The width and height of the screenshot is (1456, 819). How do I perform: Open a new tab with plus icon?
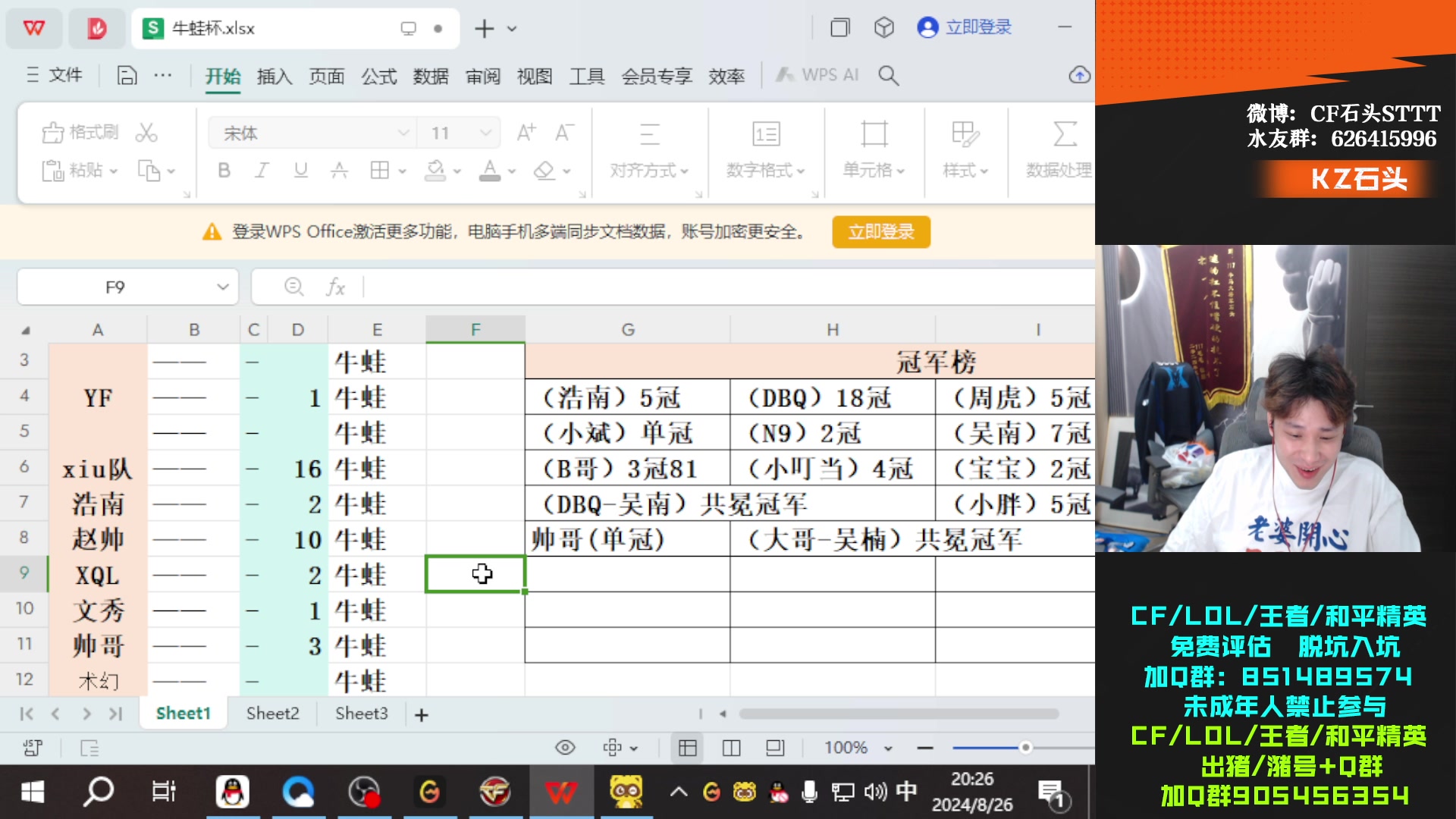pyautogui.click(x=484, y=29)
